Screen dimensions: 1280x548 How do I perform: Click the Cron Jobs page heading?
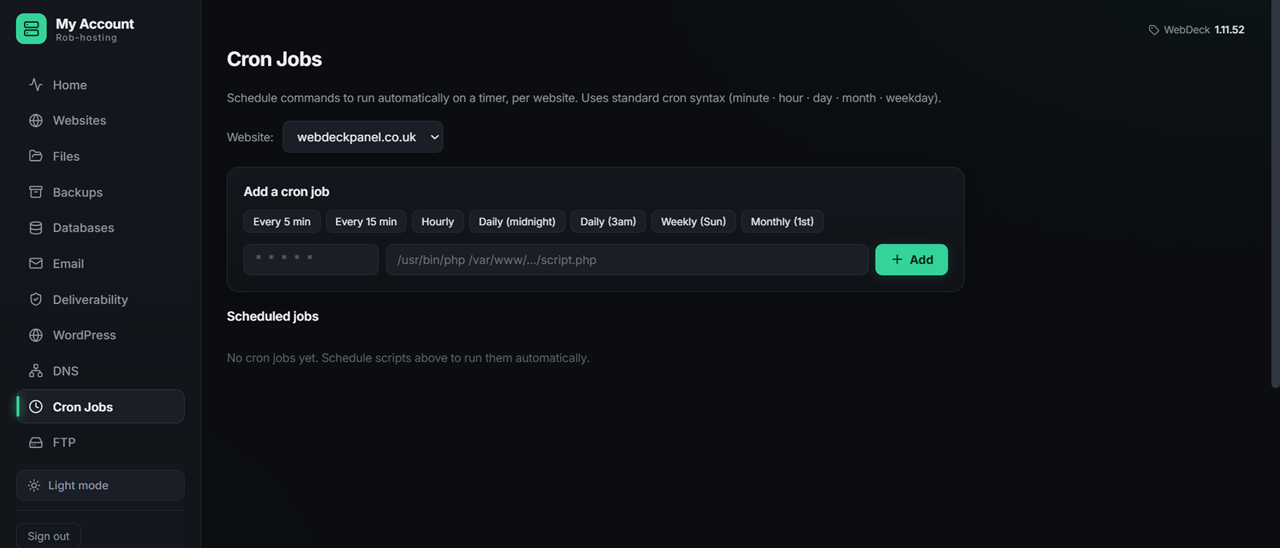274,59
